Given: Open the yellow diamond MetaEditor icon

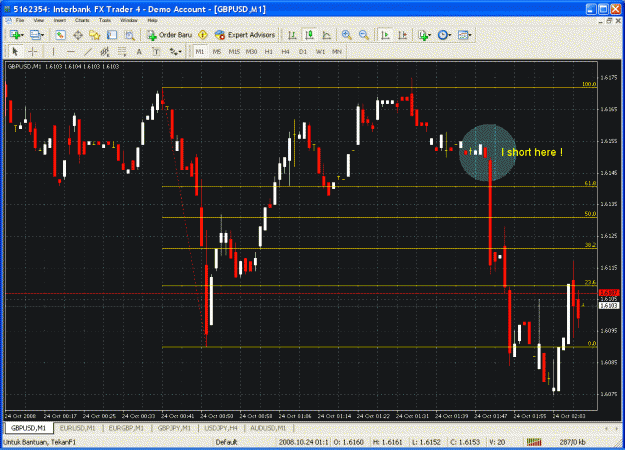Looking at the screenshot, I should point(202,35).
